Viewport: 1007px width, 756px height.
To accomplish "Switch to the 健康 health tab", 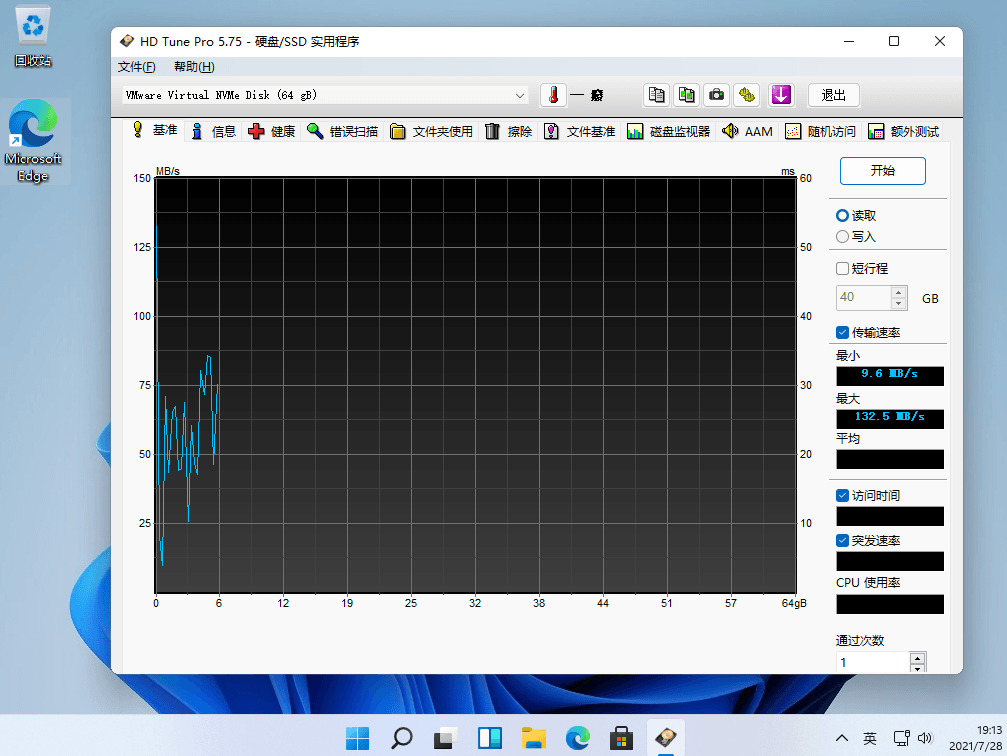I will tap(272, 132).
